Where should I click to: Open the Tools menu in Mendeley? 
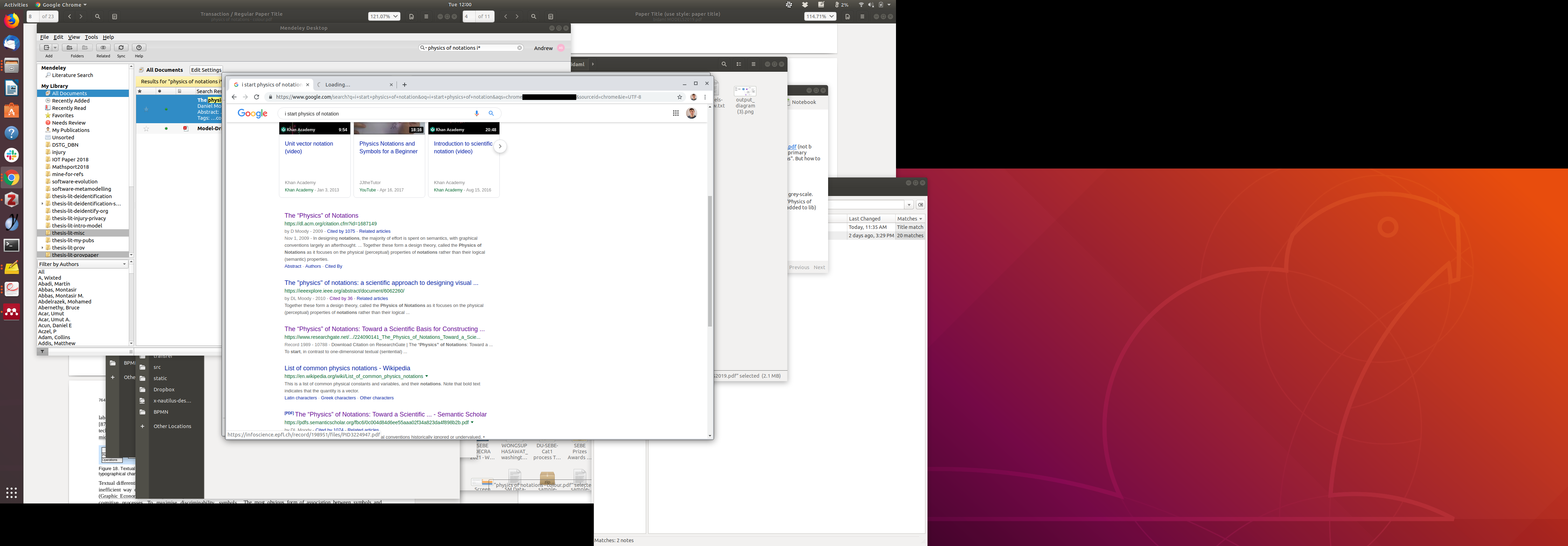point(91,37)
